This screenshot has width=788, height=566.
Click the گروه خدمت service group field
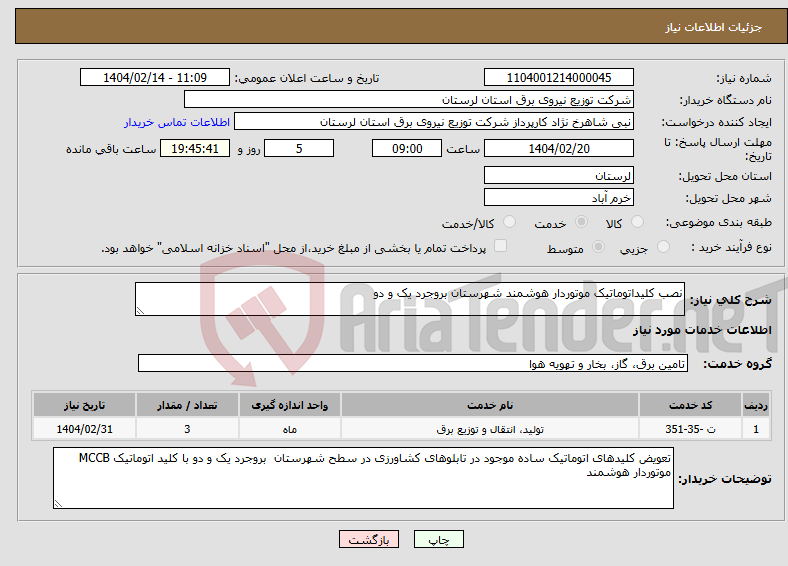(413, 363)
